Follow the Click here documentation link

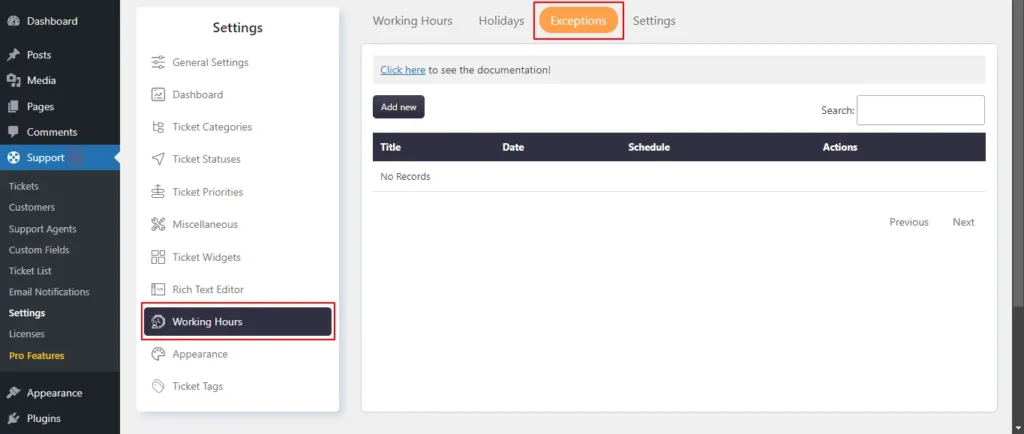click(x=402, y=70)
